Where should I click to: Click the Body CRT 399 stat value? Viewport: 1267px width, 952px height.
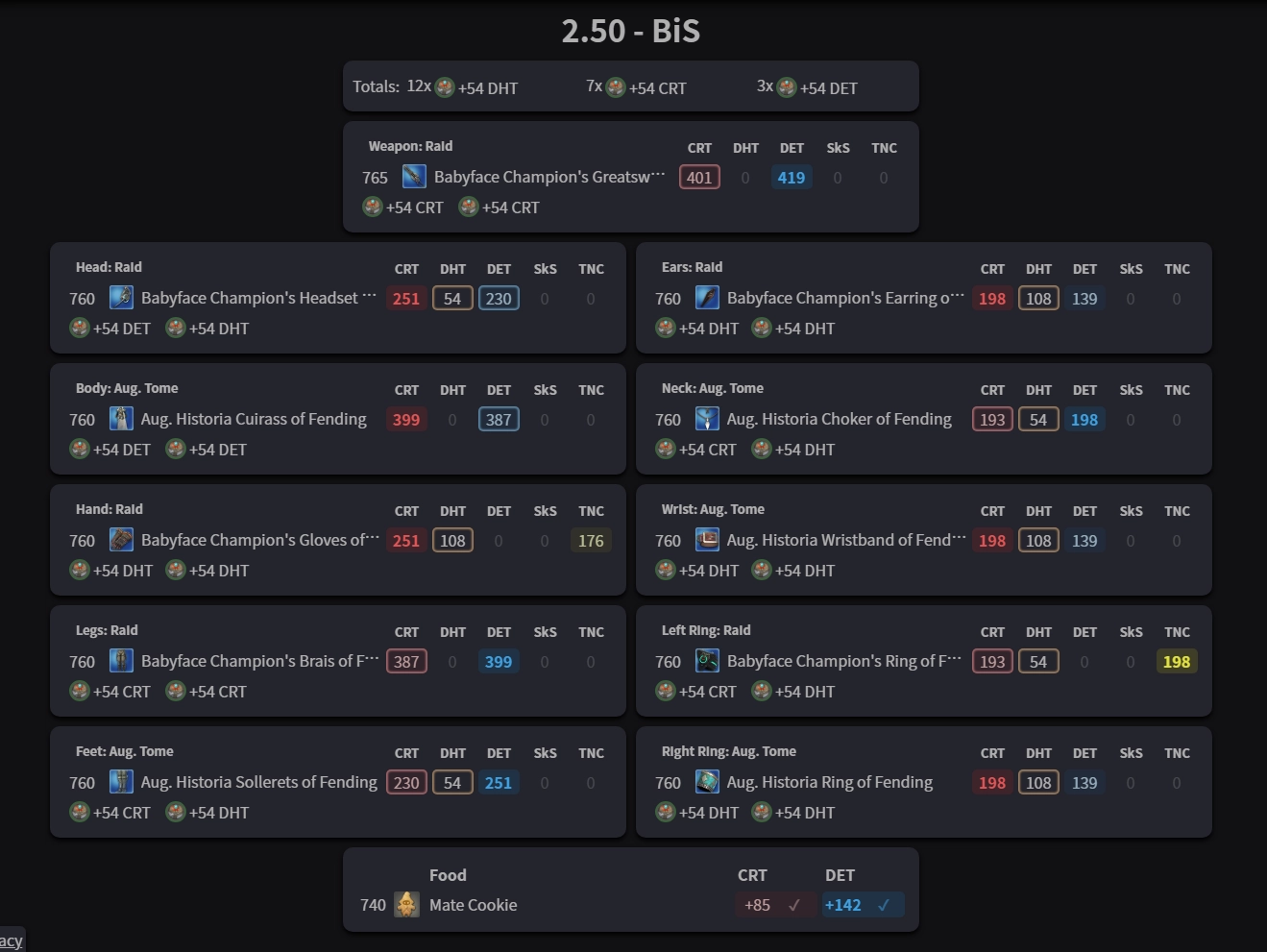406,420
